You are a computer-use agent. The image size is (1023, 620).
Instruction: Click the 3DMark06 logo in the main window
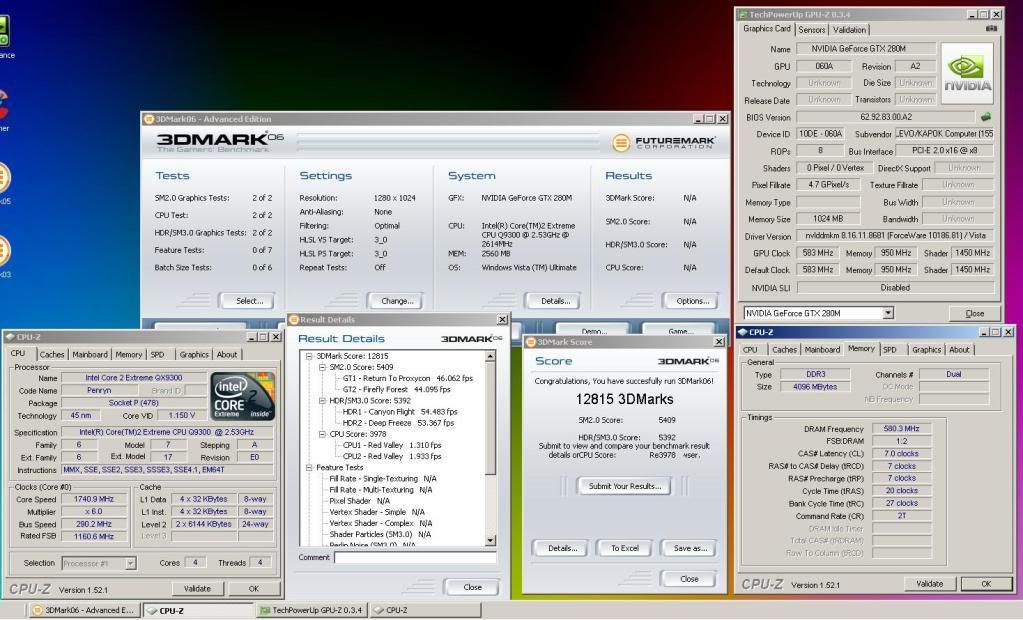click(220, 141)
